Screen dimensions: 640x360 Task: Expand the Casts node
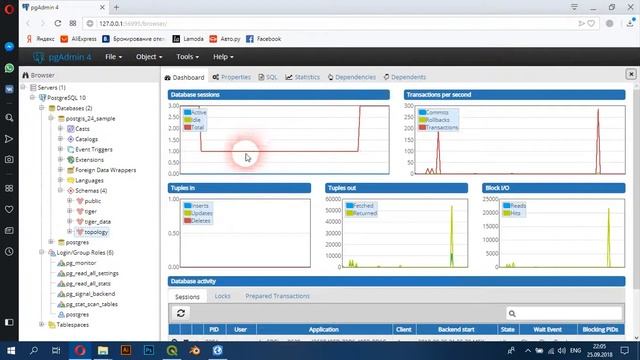pyautogui.click(x=60, y=129)
